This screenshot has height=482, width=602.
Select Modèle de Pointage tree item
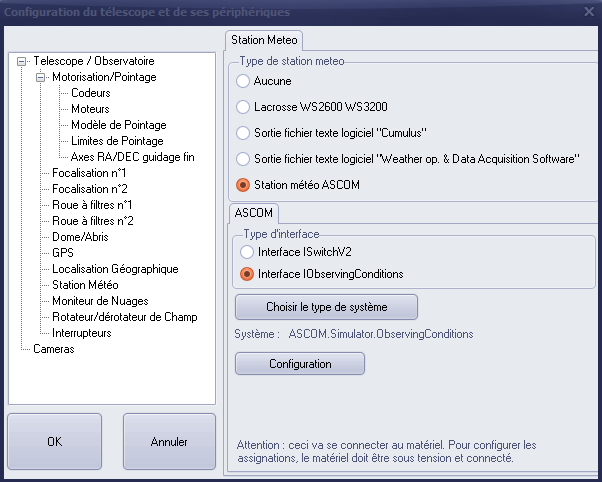[118, 125]
